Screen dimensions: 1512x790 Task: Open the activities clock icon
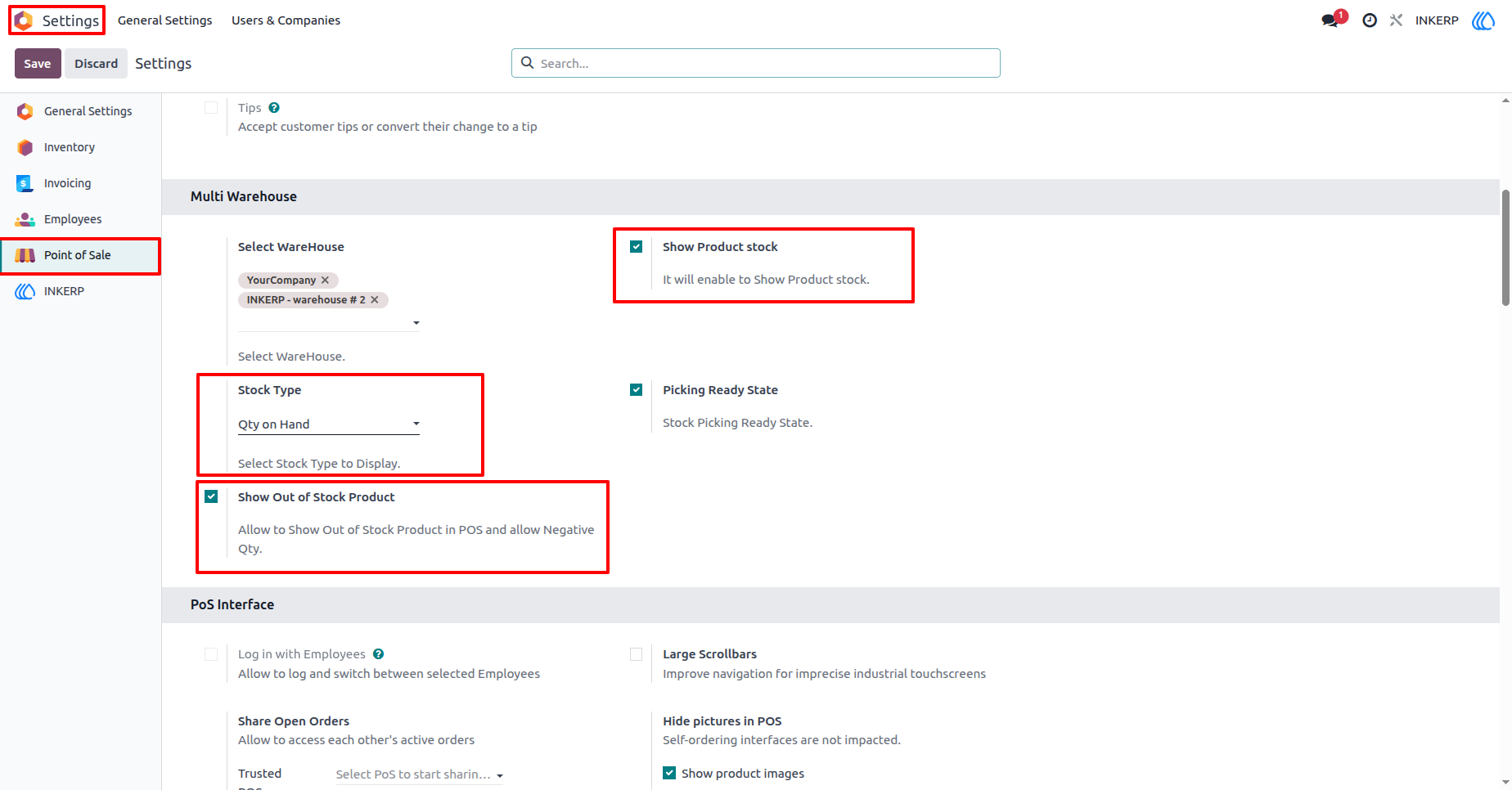click(x=1370, y=20)
